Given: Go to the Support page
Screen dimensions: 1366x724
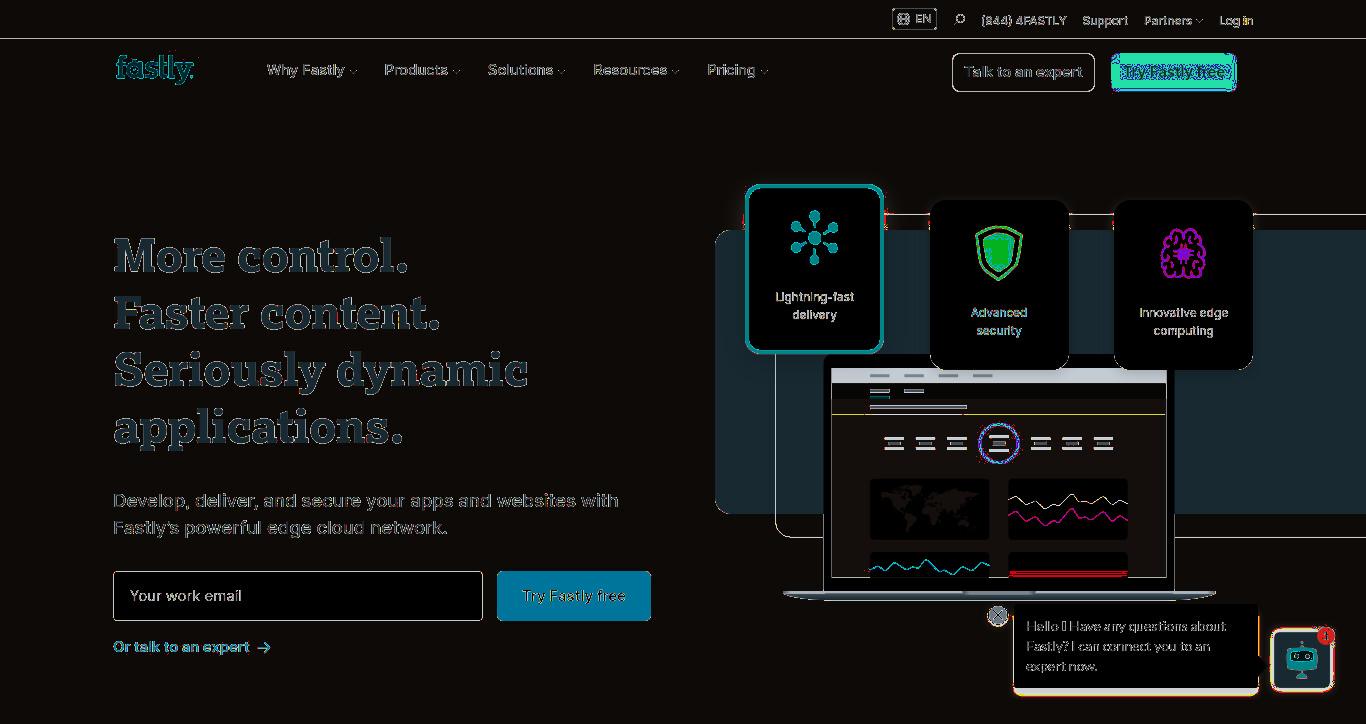Looking at the screenshot, I should (x=1105, y=20).
